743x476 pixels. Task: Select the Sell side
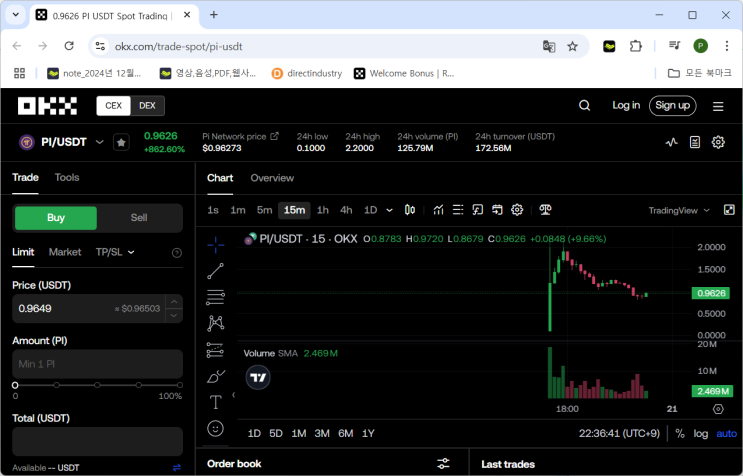(x=139, y=218)
